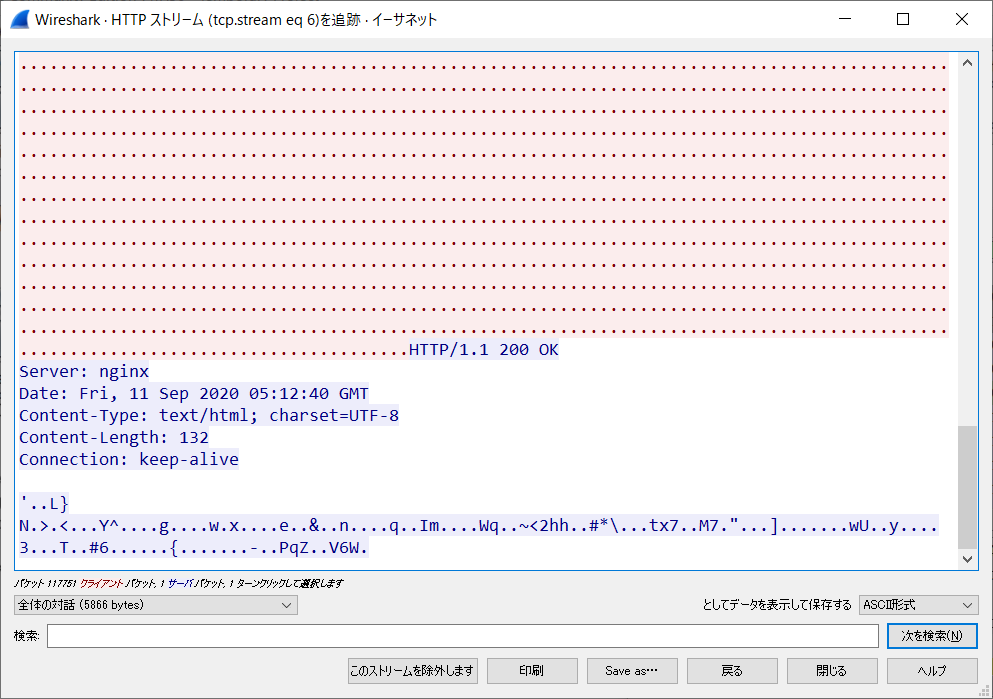Viewport: 993px width, 699px height.
Task: Click the packet count status text below stream
Action: point(179,583)
